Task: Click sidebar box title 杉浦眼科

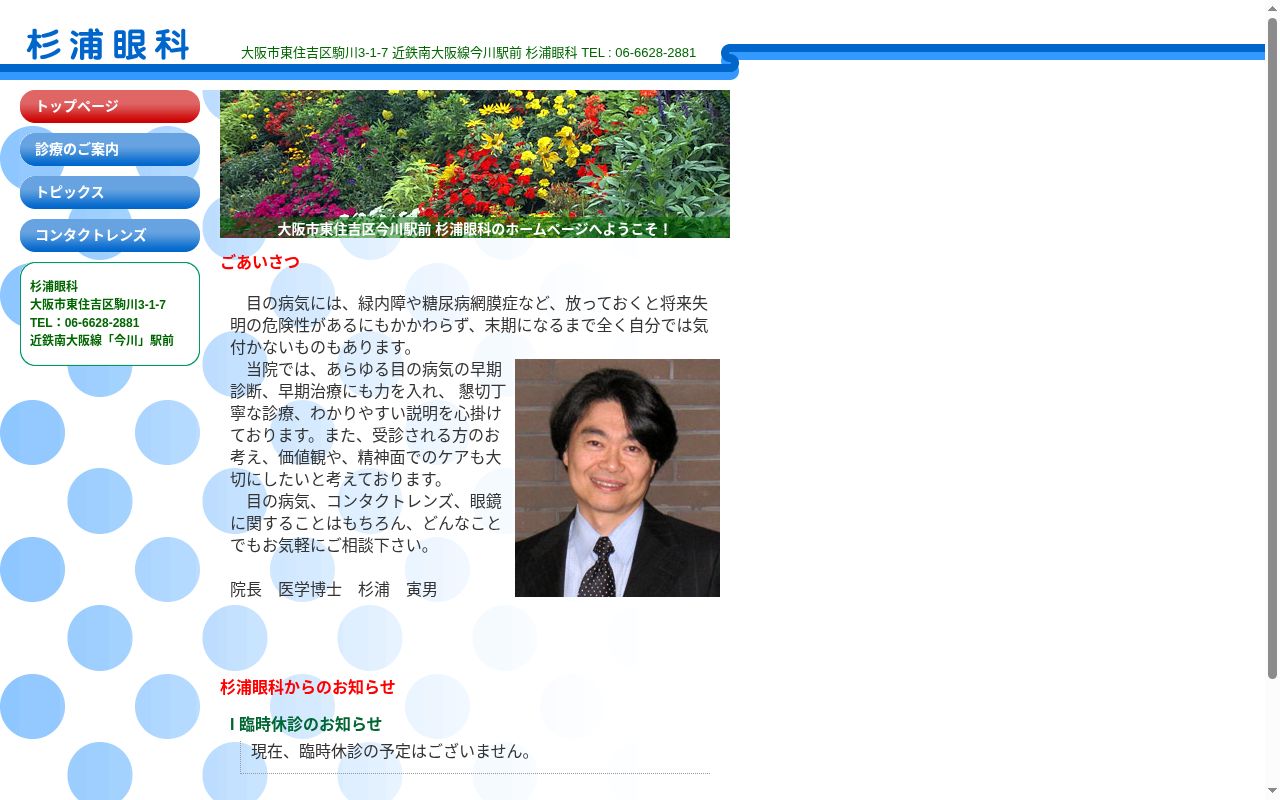Action: coord(54,287)
